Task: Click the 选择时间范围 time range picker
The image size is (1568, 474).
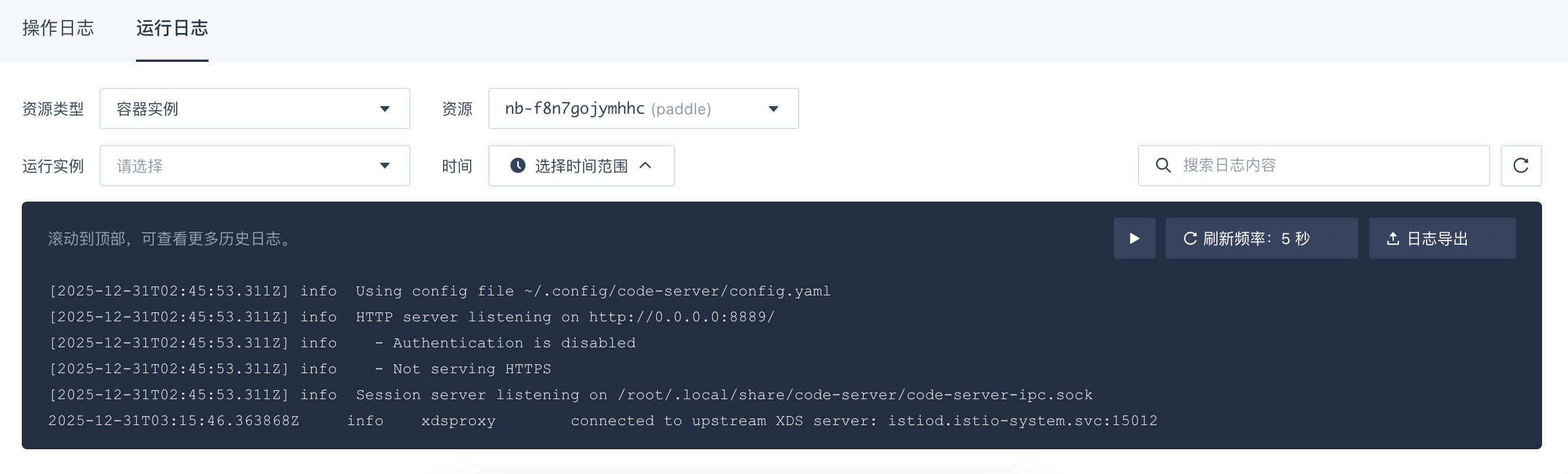Action: pos(581,166)
